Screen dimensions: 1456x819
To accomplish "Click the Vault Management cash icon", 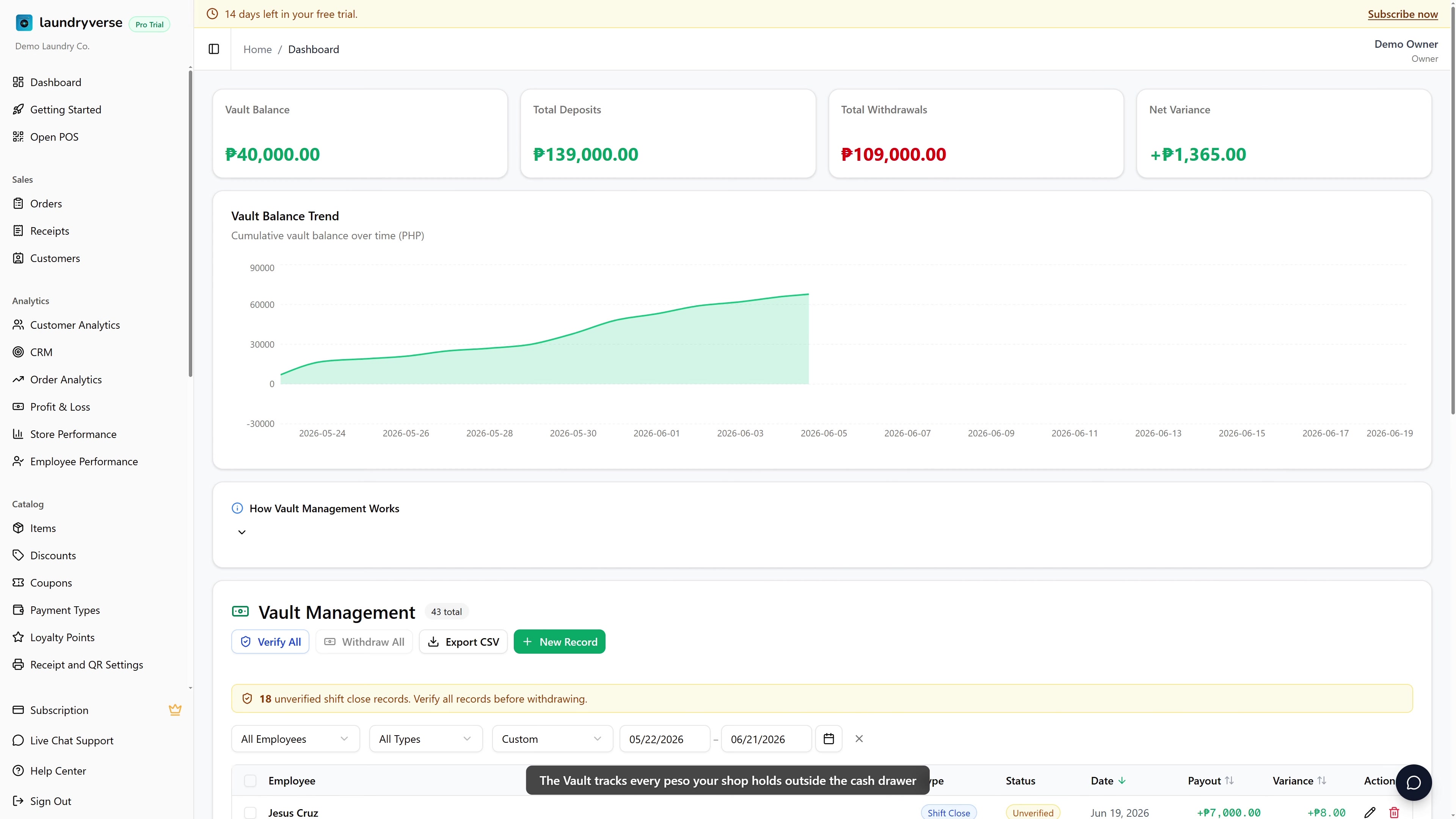I will pyautogui.click(x=240, y=611).
